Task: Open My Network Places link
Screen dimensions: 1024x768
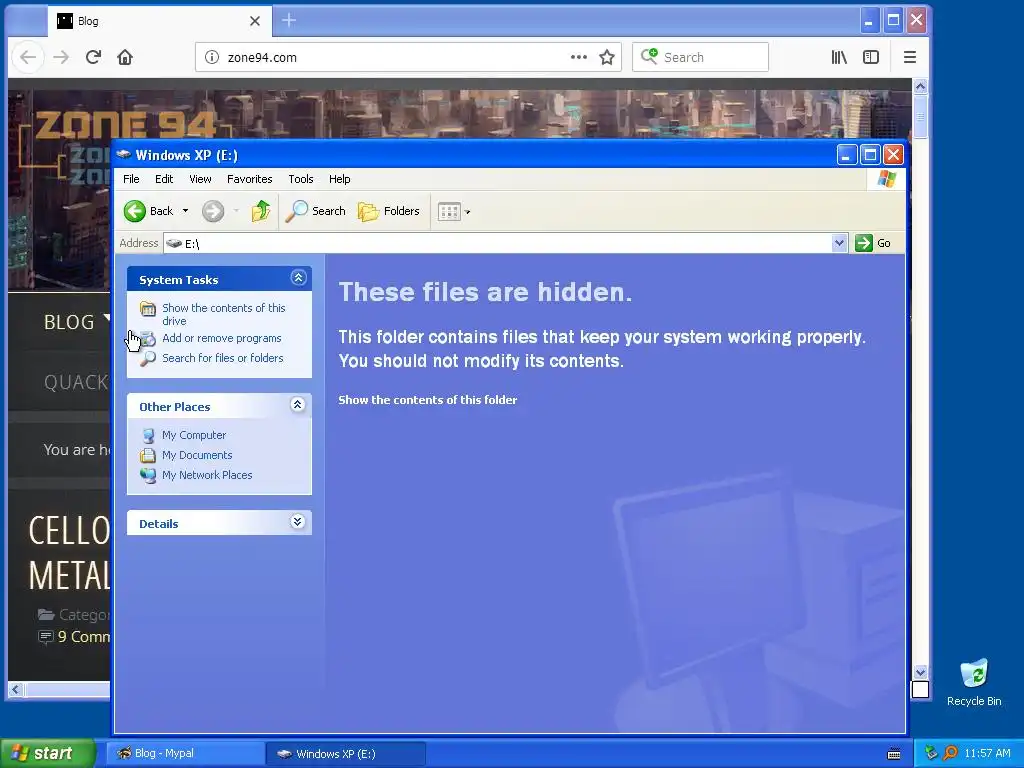Action: pos(207,475)
